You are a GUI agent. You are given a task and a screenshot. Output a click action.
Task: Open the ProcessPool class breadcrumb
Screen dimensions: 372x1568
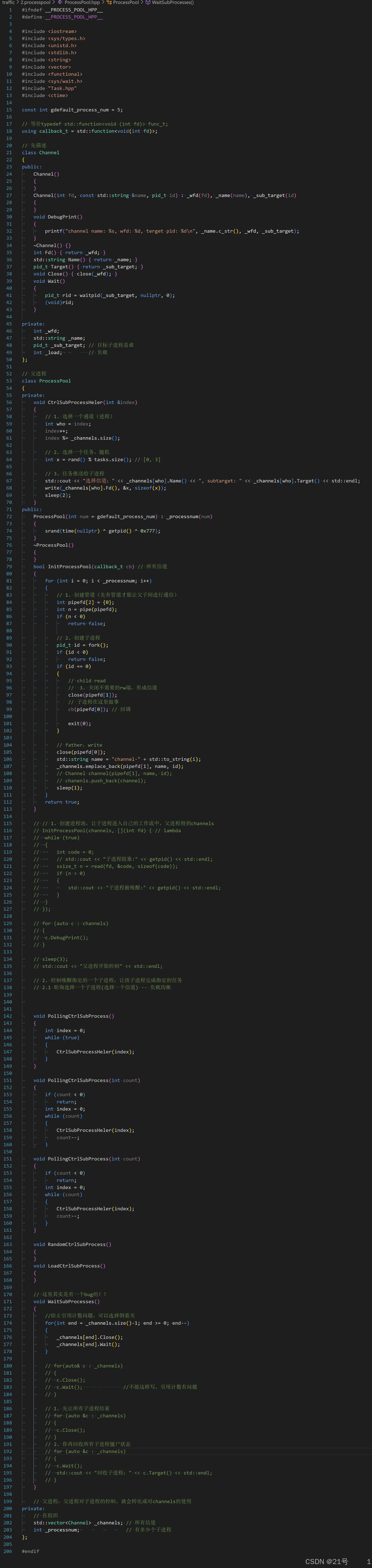pos(126,3)
